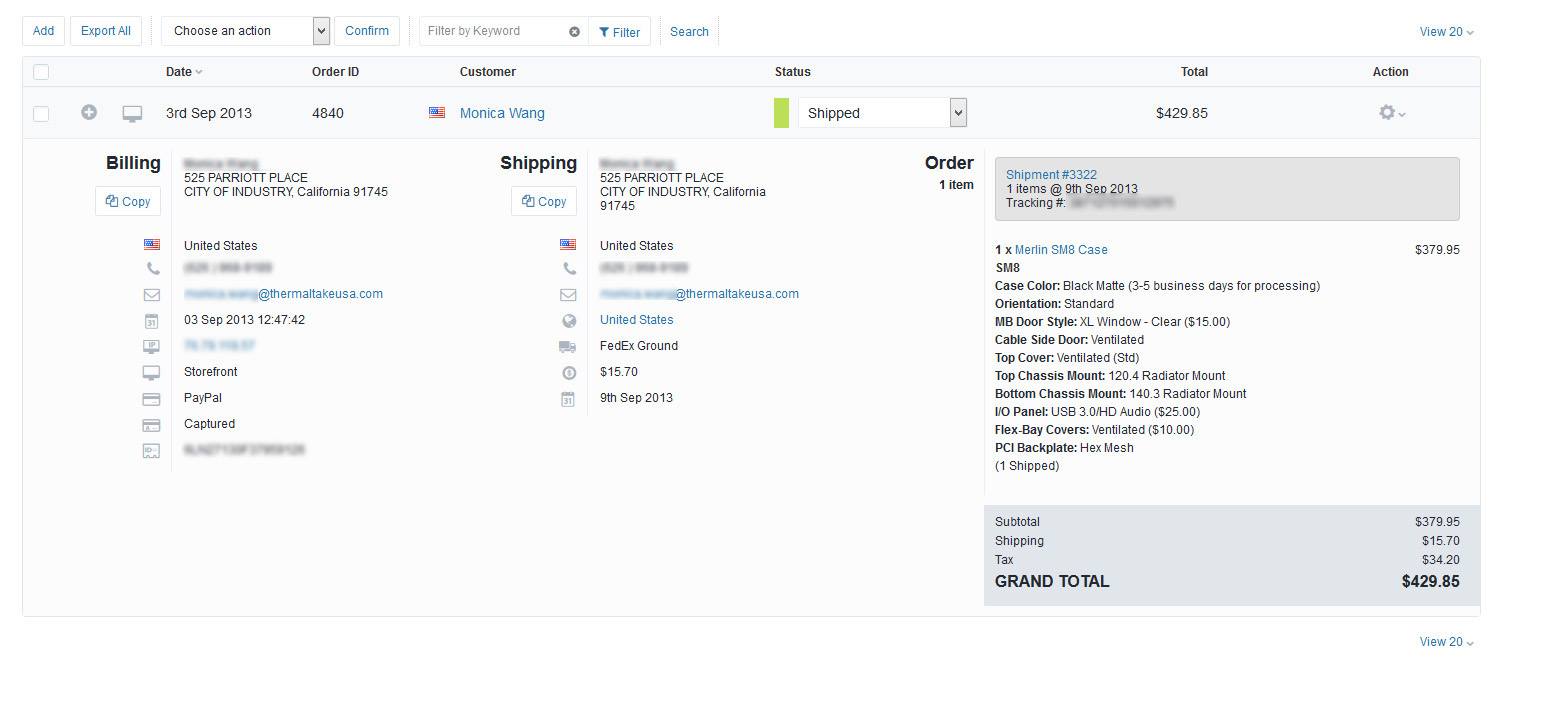Click the Subtotal $379.95 value

[1437, 522]
